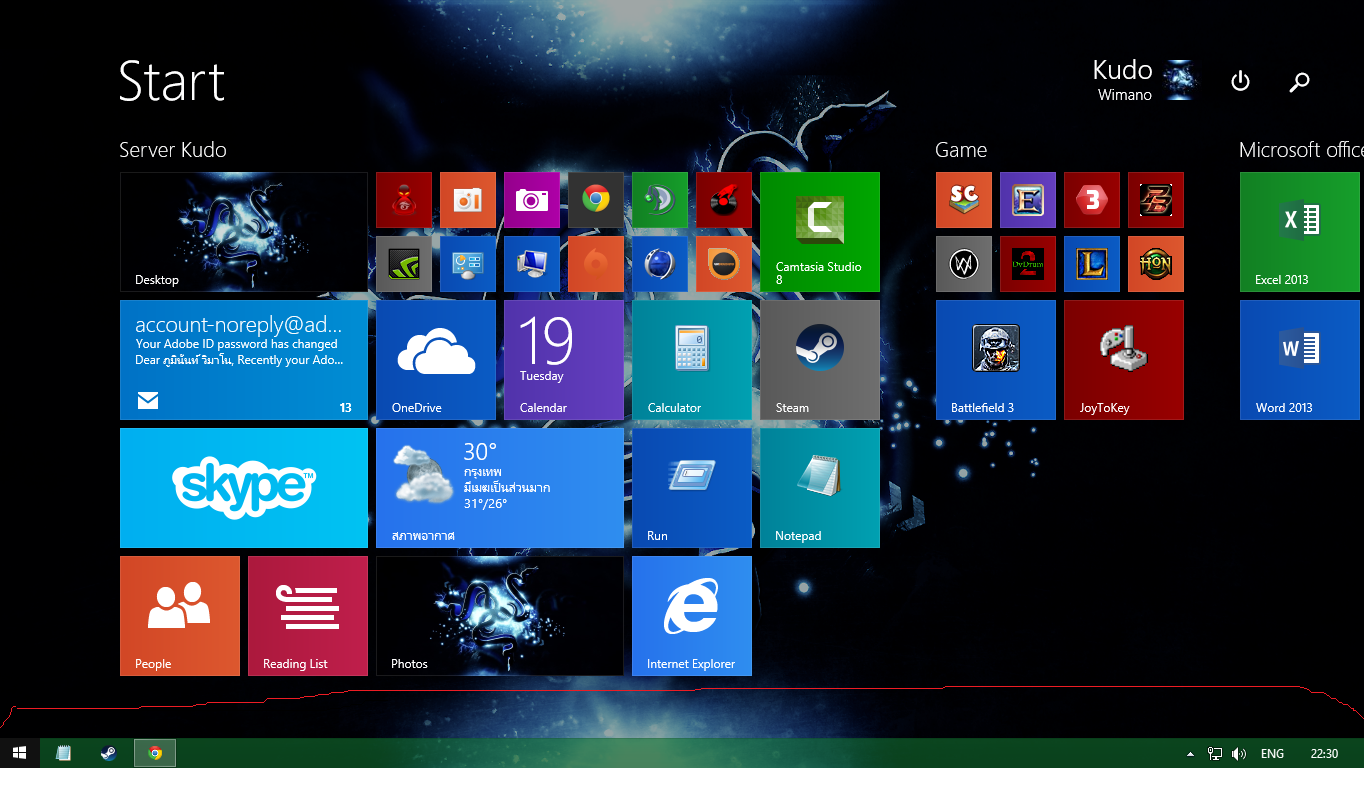Open the Skype tile
This screenshot has width=1364, height=788.
click(244, 488)
